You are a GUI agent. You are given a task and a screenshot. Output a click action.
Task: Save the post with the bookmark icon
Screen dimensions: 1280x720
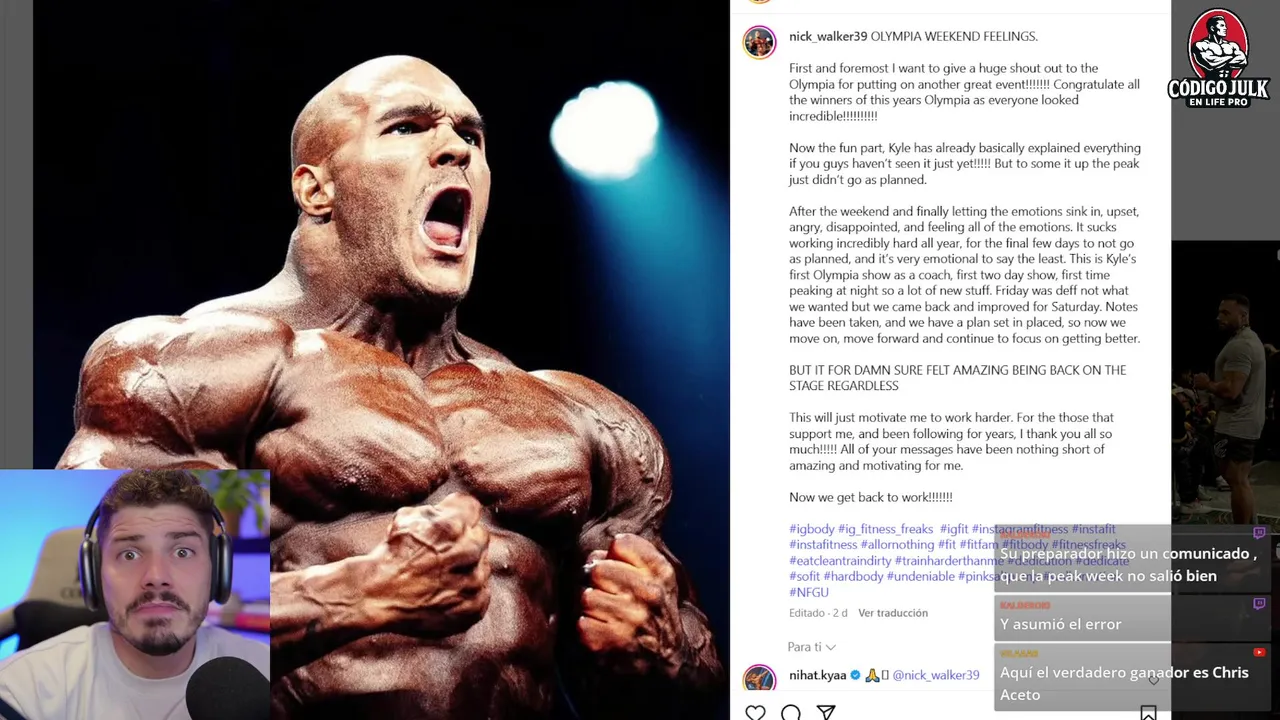tap(1148, 712)
